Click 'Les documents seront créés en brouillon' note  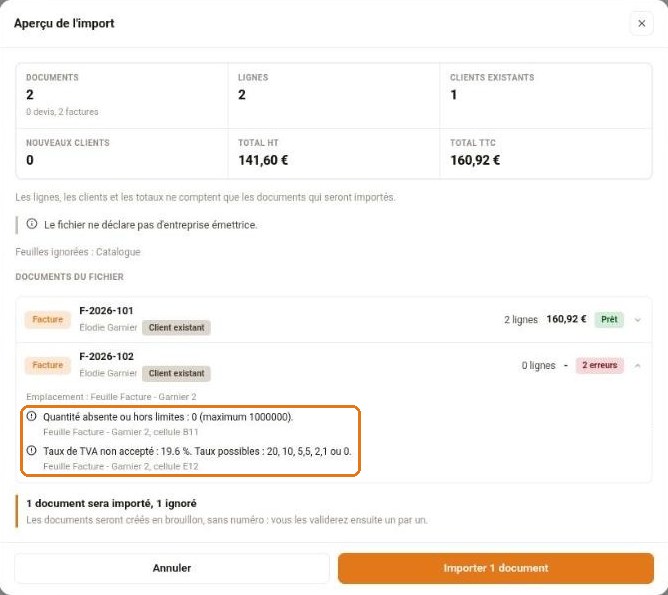(227, 520)
